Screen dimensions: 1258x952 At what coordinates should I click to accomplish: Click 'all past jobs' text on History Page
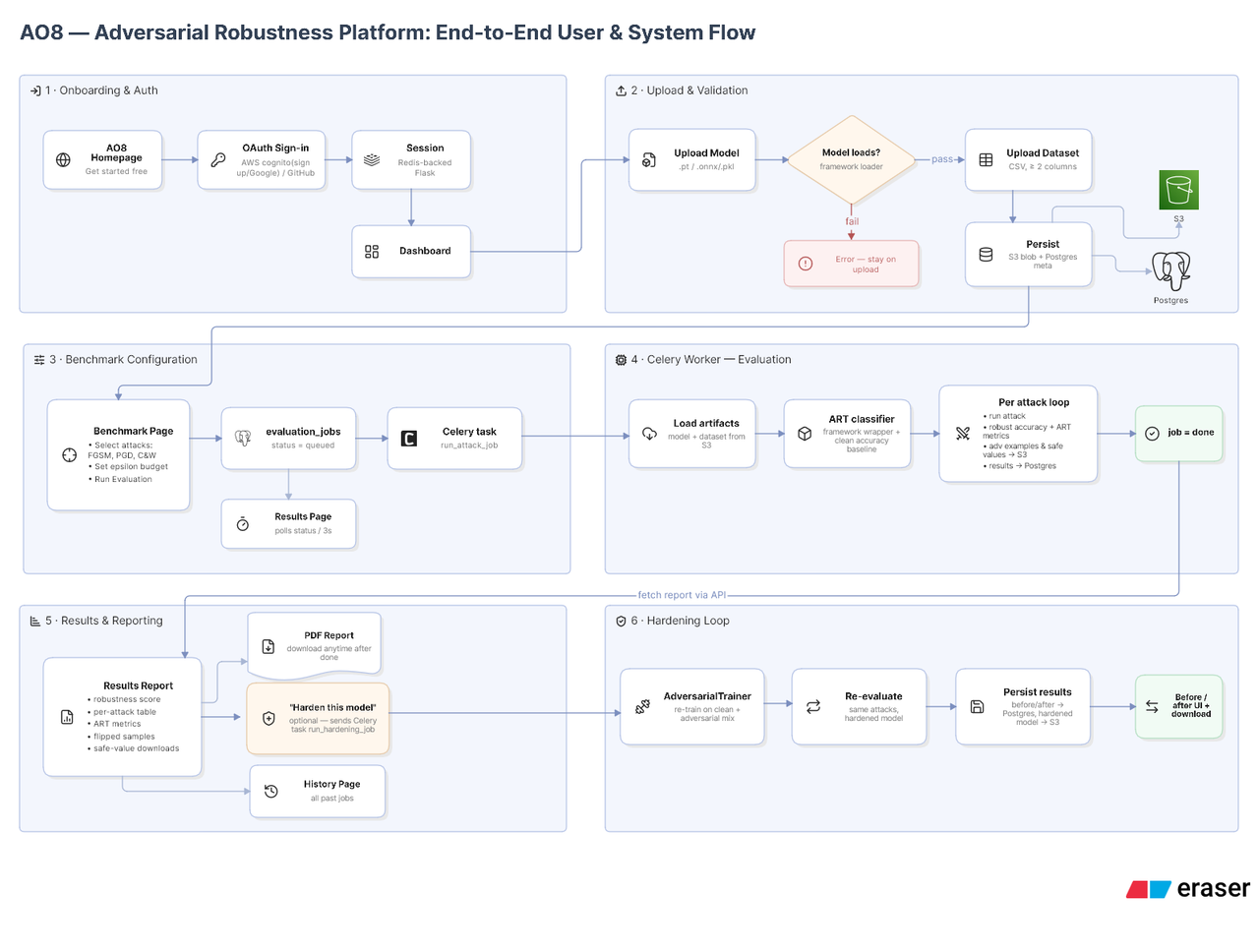click(x=331, y=799)
